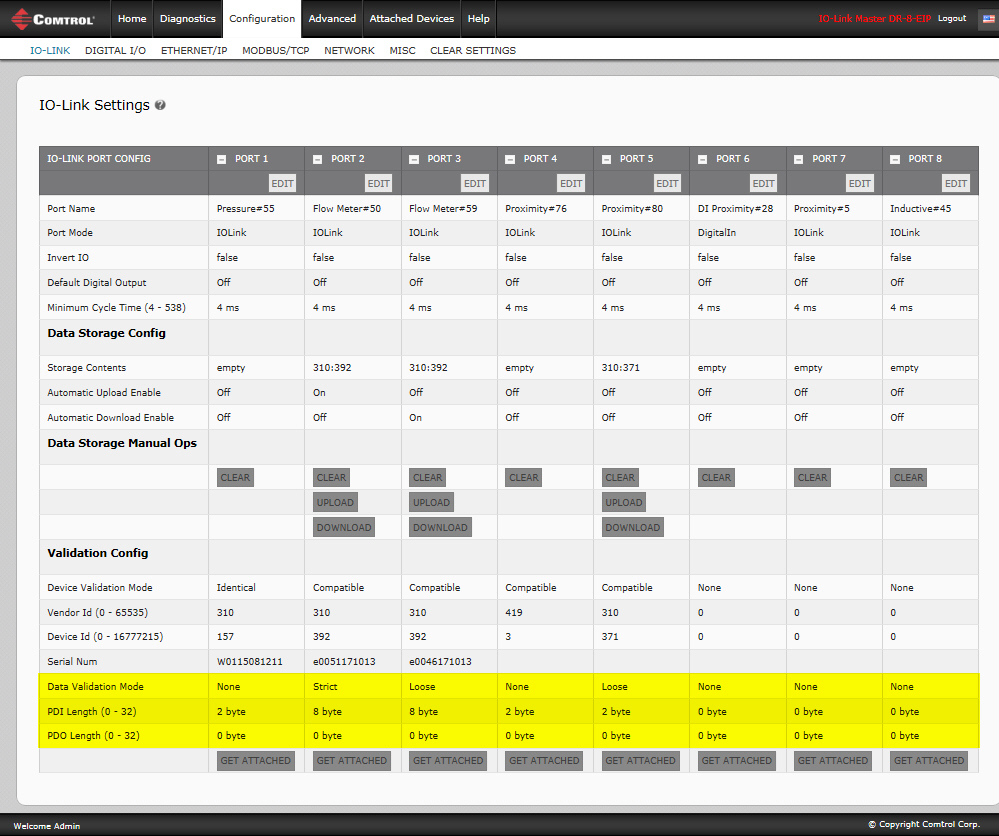Click DOWNLOAD under PORT 5
This screenshot has height=836, width=999.
(x=633, y=528)
